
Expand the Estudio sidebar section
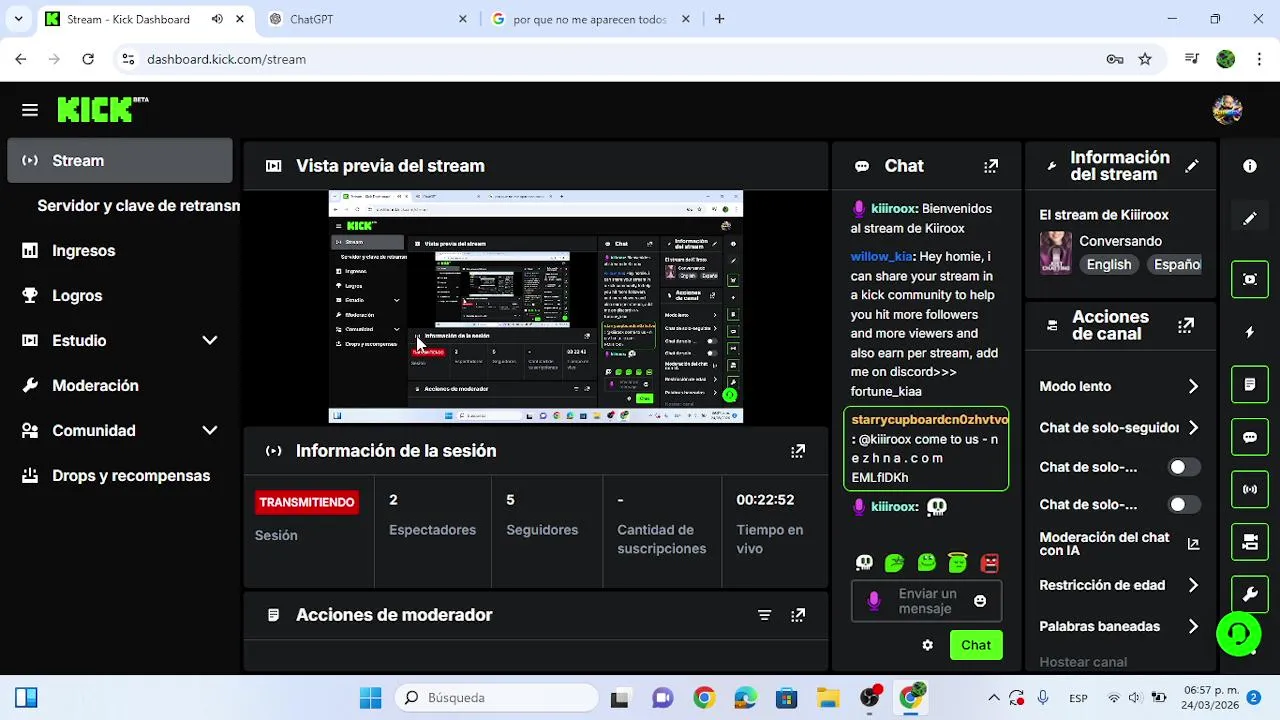210,341
